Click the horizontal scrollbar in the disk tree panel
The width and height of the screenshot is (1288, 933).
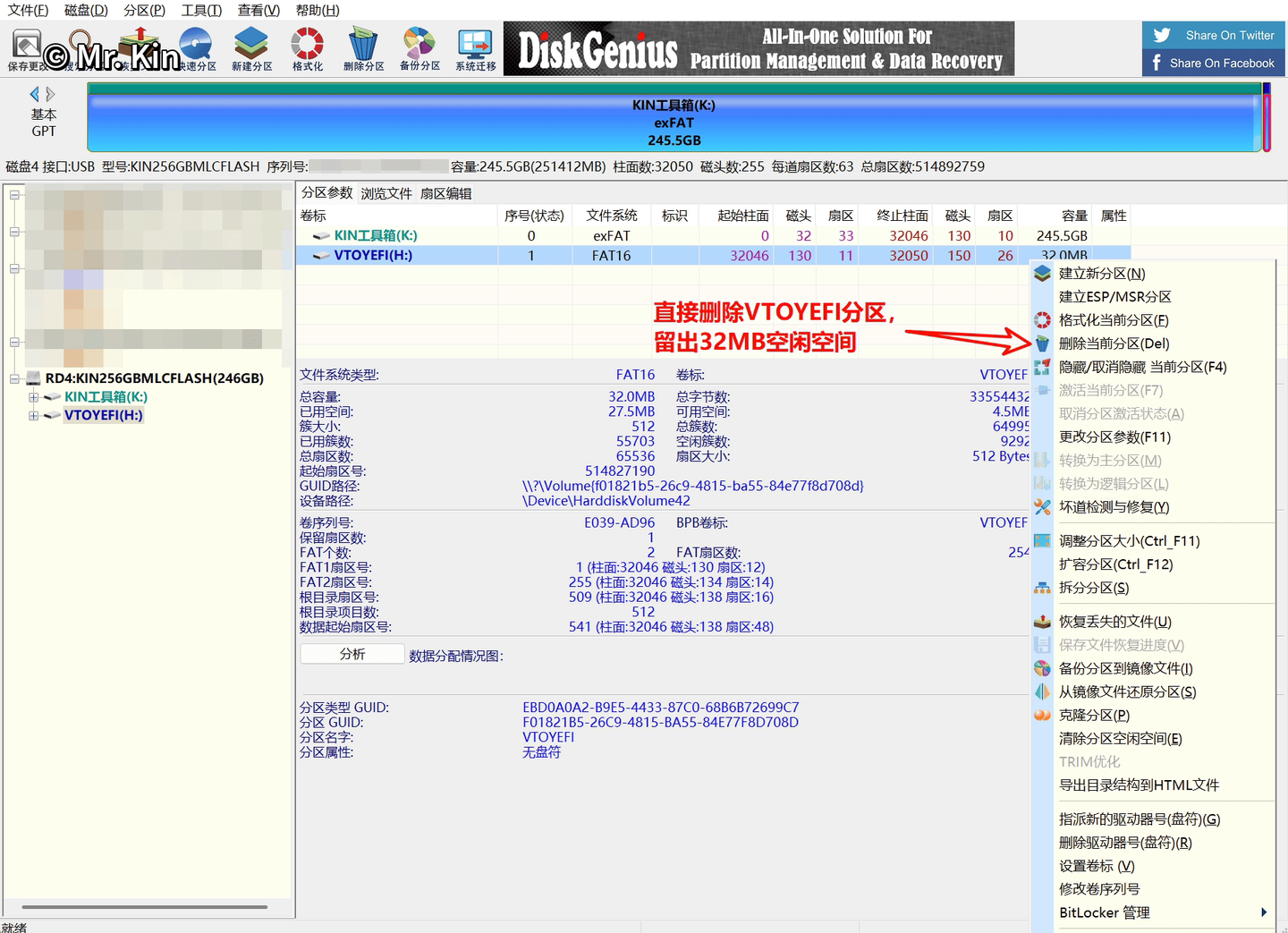(145, 907)
